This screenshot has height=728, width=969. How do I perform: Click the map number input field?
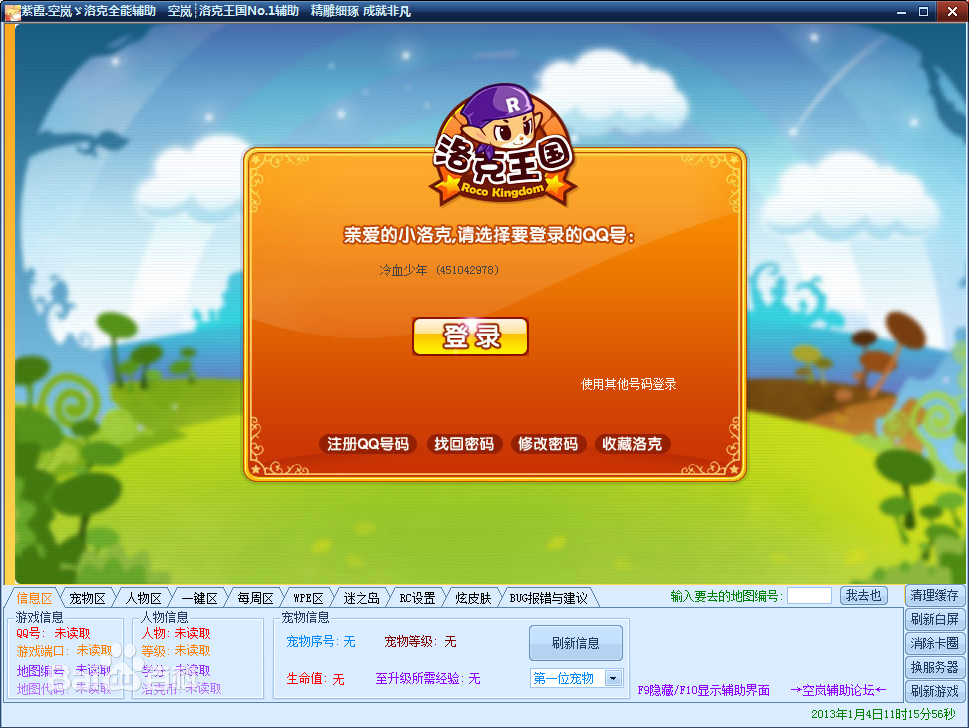810,595
